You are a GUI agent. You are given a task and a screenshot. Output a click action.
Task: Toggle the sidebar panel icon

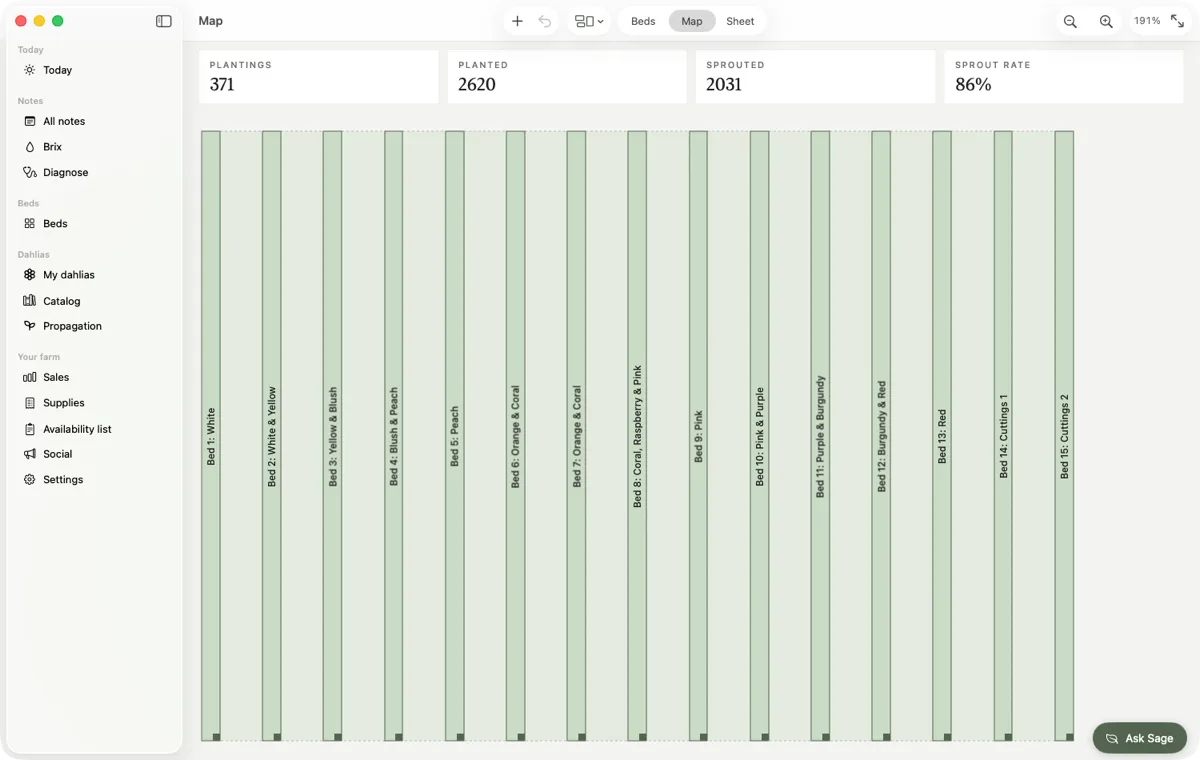(x=164, y=21)
